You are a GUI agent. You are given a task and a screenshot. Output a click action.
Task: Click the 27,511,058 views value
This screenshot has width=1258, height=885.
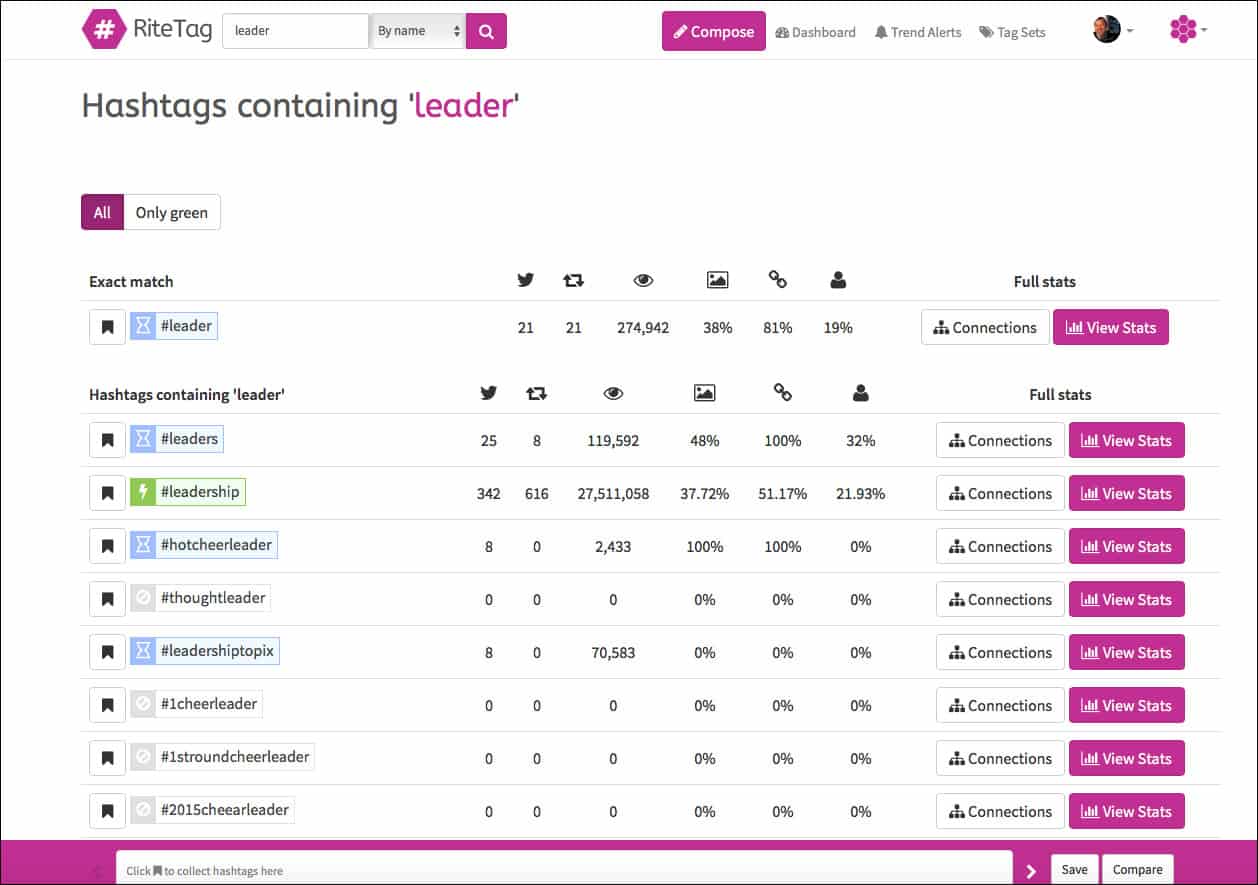[613, 494]
